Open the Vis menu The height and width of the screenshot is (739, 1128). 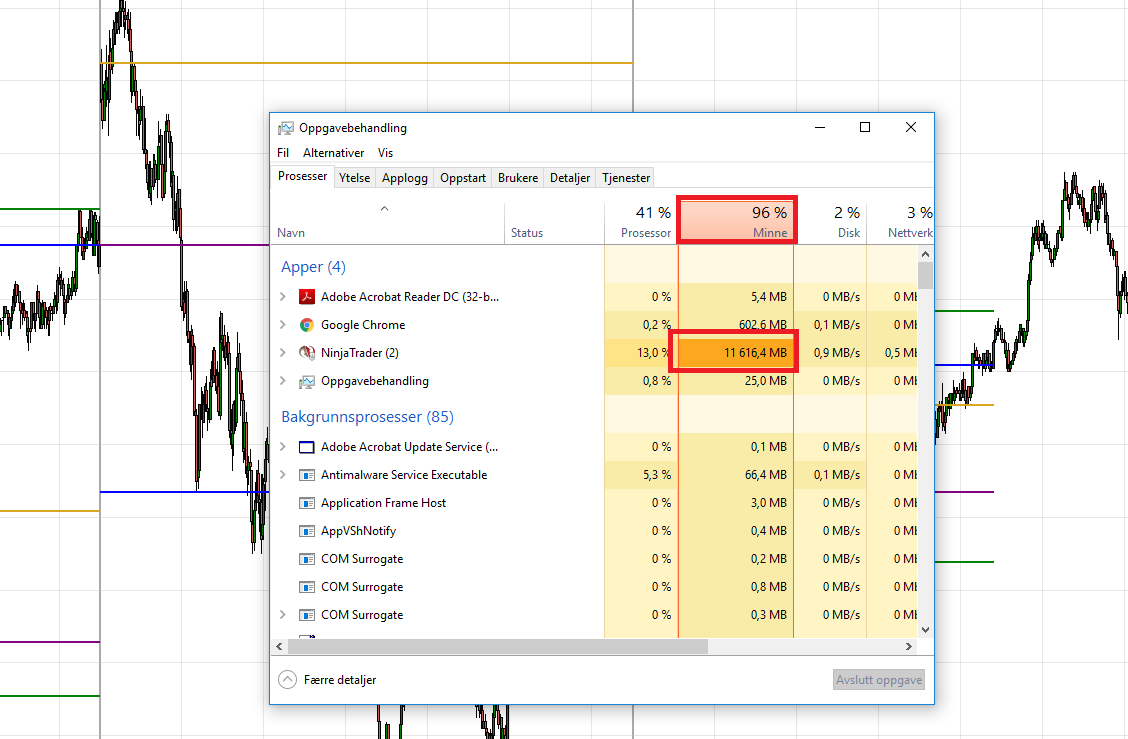386,153
